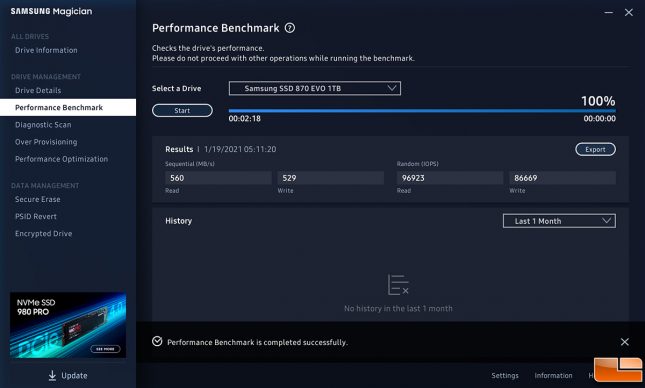Click the elapsed time 00:02:18
Viewport: 645px width, 388px height.
click(245, 118)
